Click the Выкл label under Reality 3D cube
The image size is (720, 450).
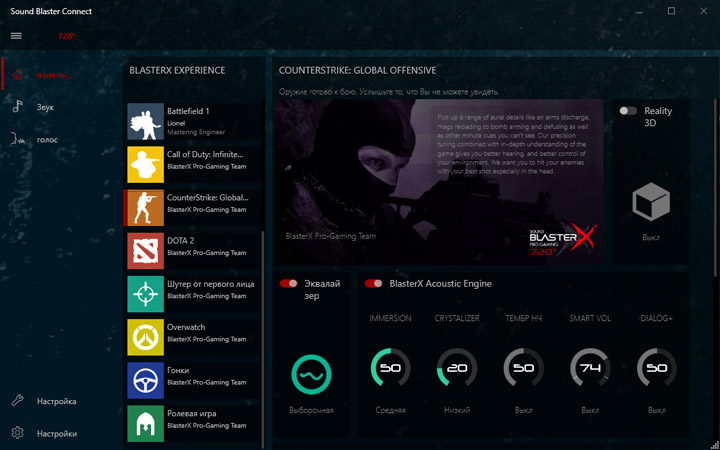[651, 237]
